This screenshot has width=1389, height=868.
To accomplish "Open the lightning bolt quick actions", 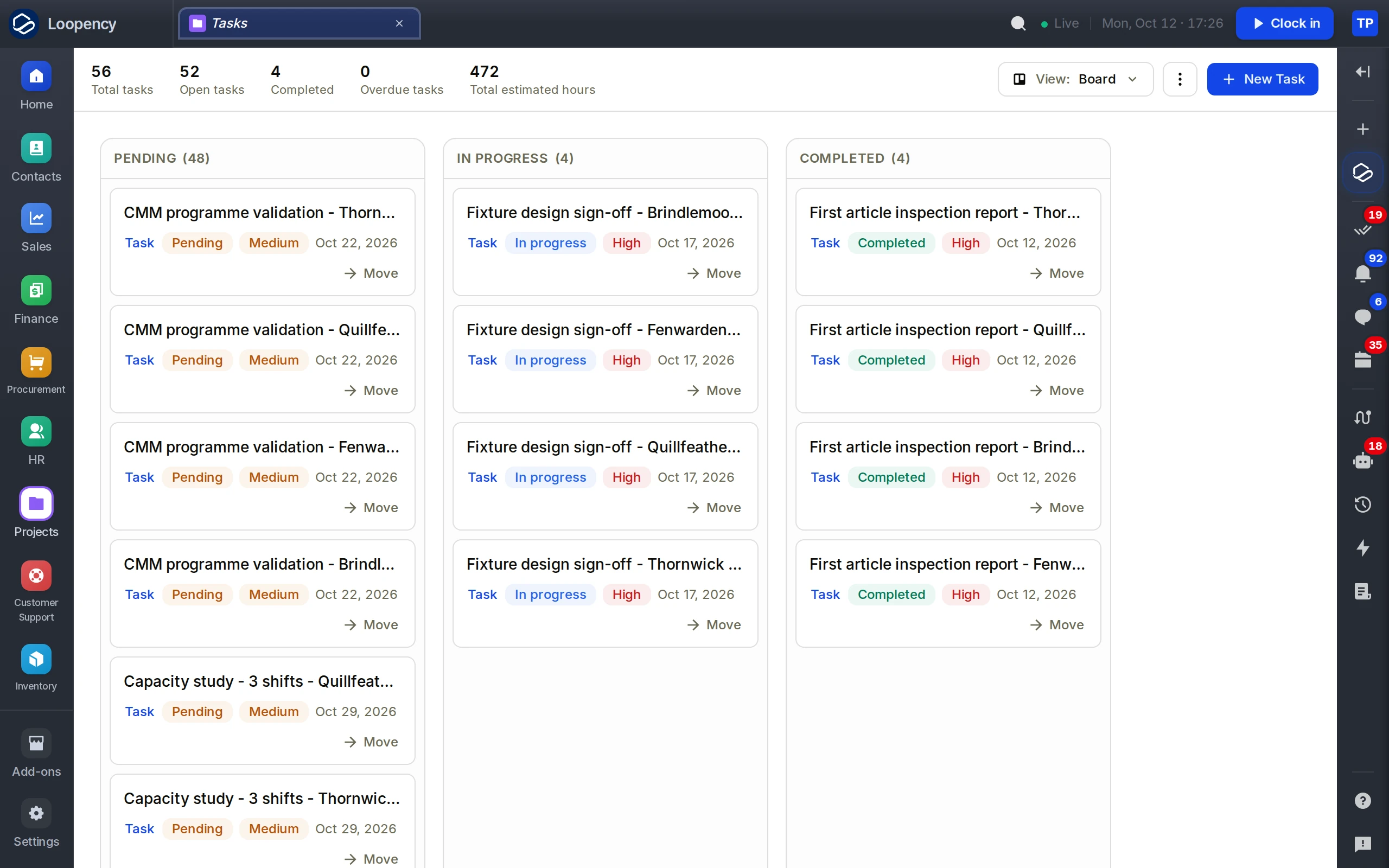I will point(1362,548).
